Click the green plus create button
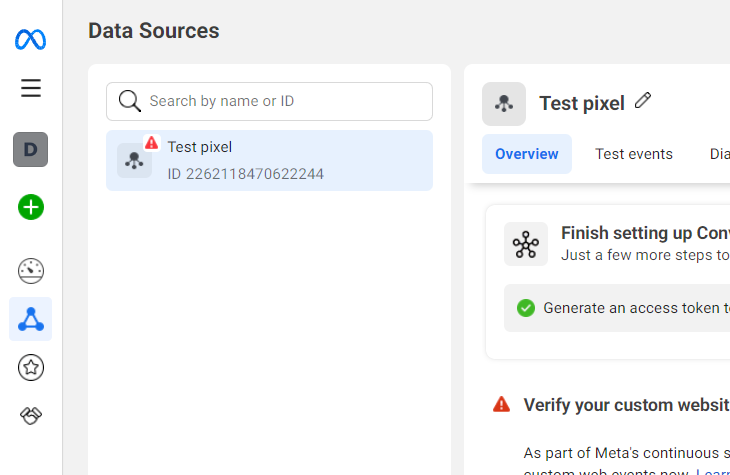730x475 pixels. [x=31, y=207]
